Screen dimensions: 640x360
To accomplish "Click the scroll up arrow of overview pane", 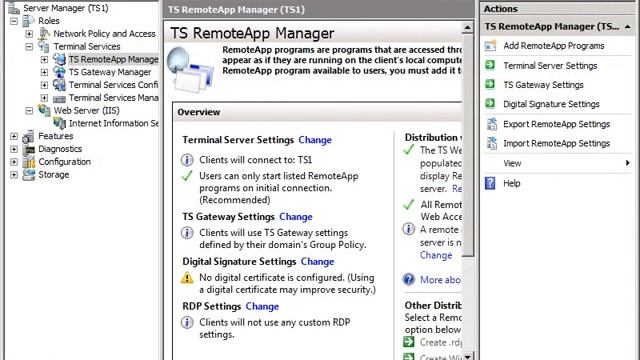I will coord(467,28).
